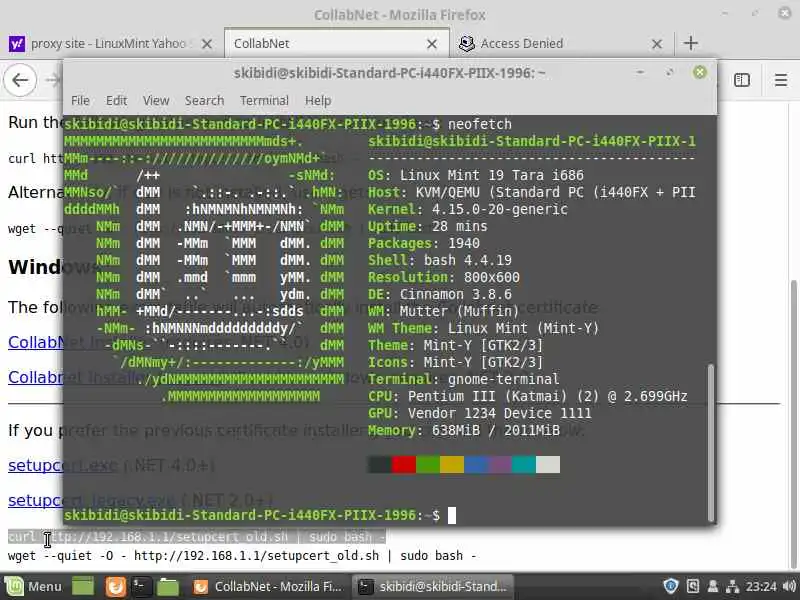Click the wget setupcert_old.sh command line
This screenshot has height=600, width=800.
(242, 556)
